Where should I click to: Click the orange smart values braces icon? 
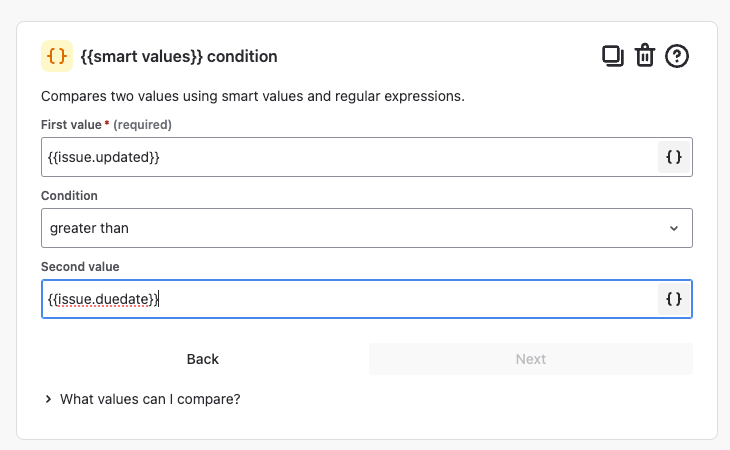click(x=57, y=56)
